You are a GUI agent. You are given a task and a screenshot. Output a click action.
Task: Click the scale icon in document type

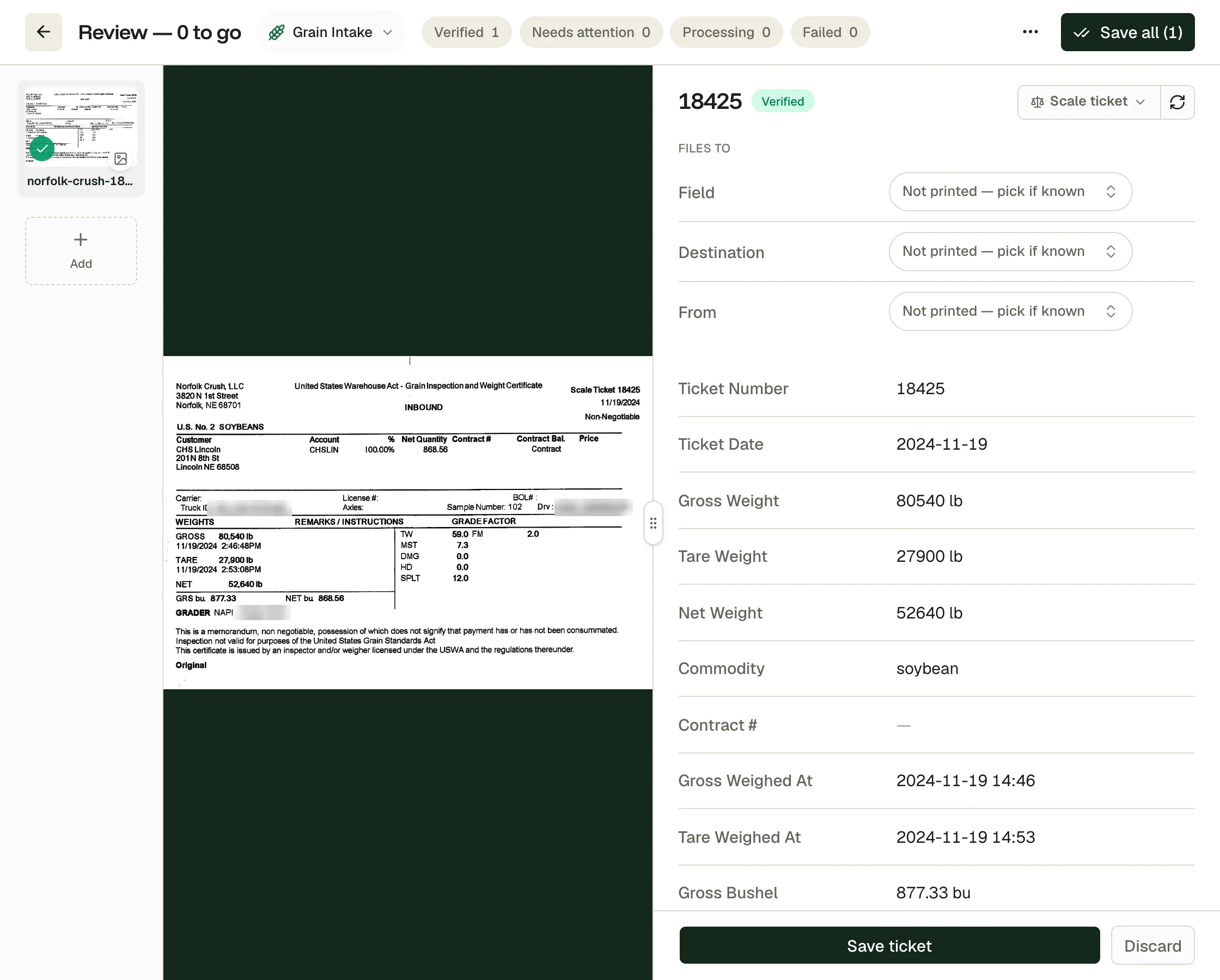(x=1037, y=102)
